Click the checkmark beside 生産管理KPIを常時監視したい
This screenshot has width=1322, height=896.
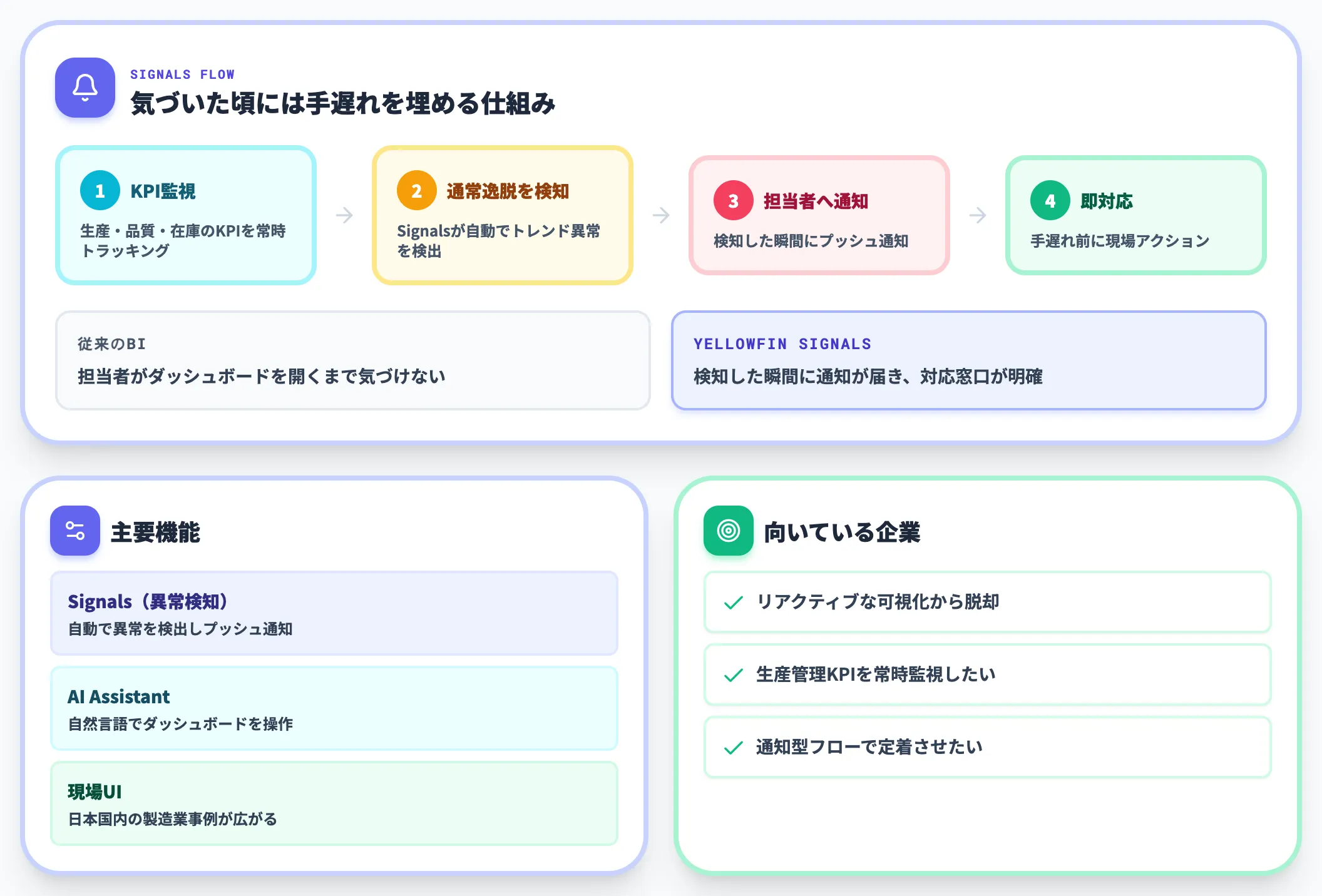pos(733,675)
